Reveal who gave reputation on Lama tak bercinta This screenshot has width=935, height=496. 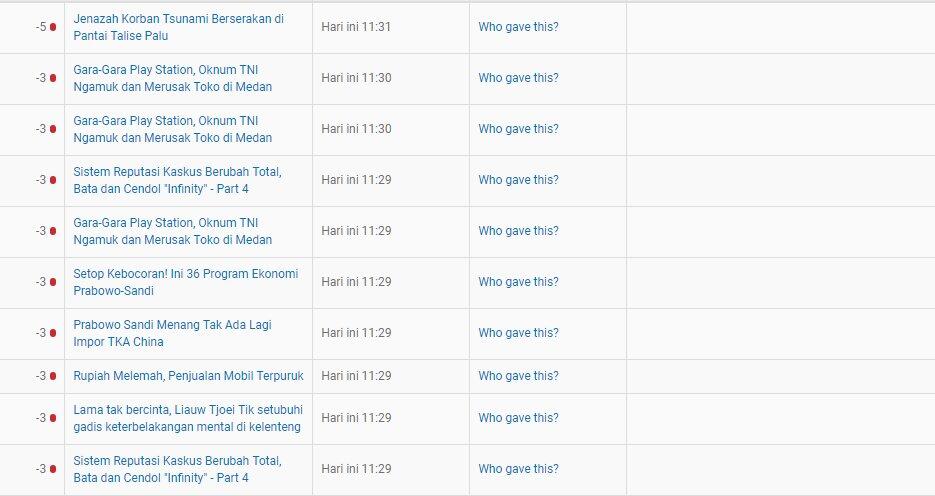pyautogui.click(x=518, y=418)
